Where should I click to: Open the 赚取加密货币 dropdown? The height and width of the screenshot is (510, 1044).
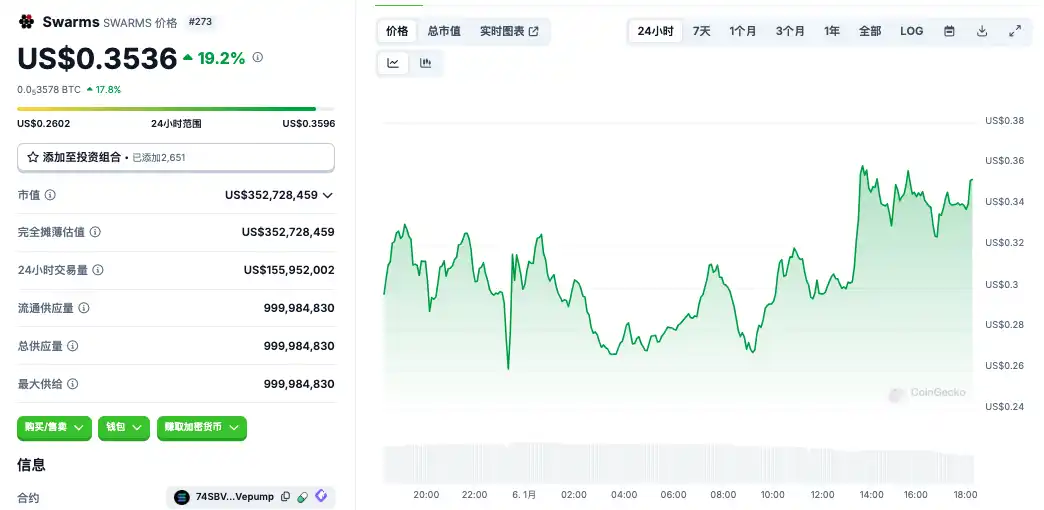202,428
